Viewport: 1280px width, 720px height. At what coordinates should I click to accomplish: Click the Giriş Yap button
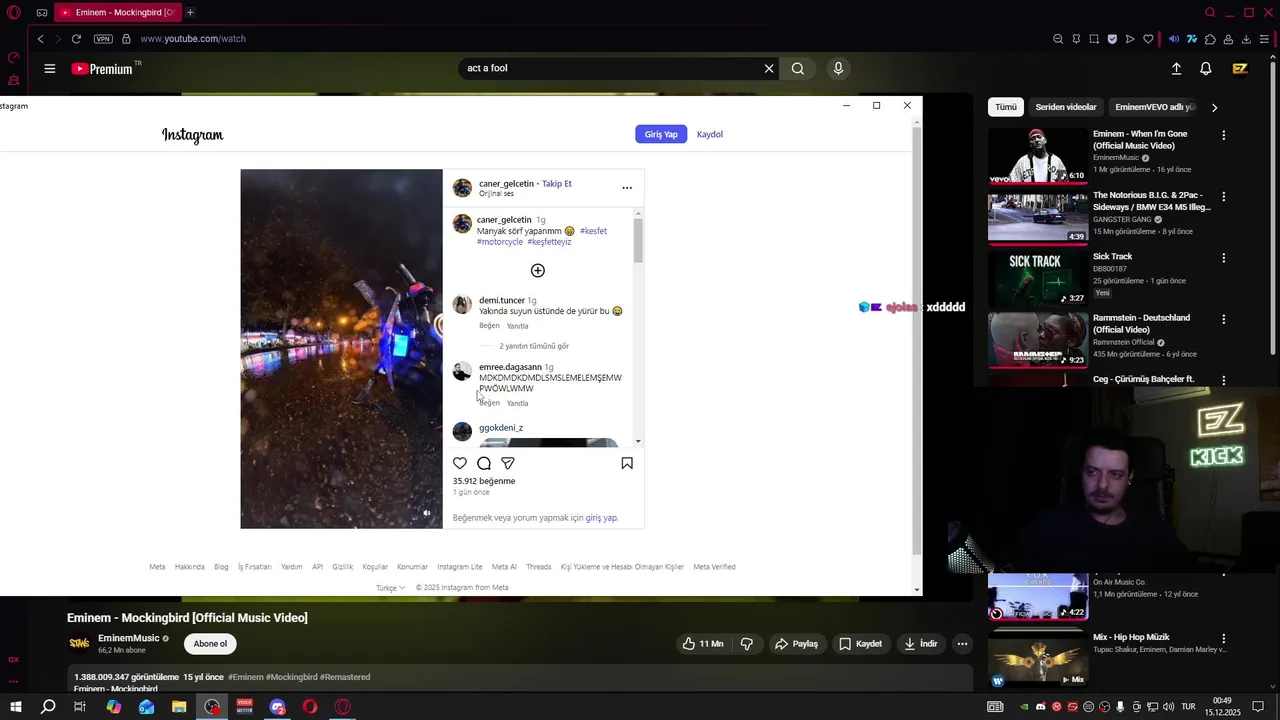(x=661, y=134)
